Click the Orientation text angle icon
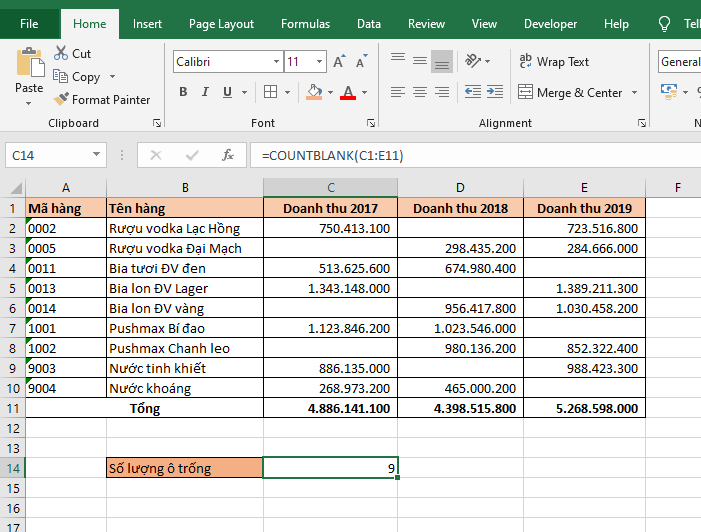Screen dimensions: 701x532 tap(474, 62)
